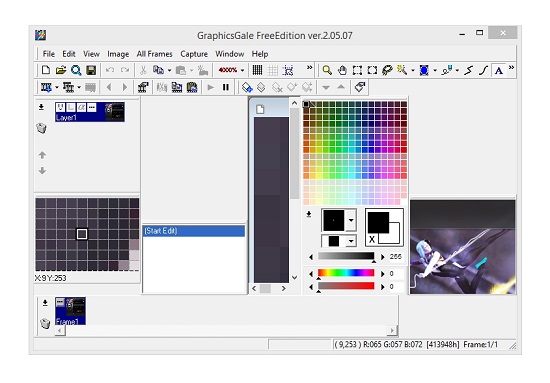Click the paste frame filmstrip icon
This screenshot has height=383, width=550.
[x=192, y=87]
